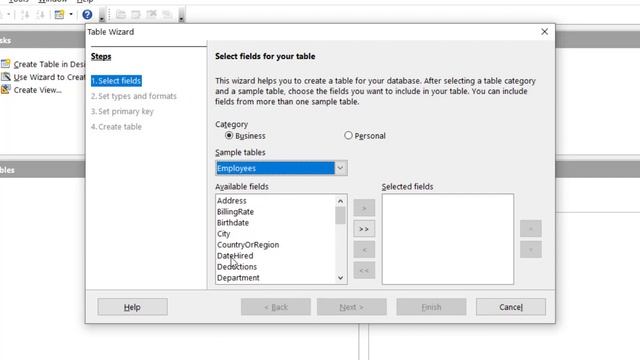Select the Business category radio button
This screenshot has height=360, width=640.
click(229, 135)
